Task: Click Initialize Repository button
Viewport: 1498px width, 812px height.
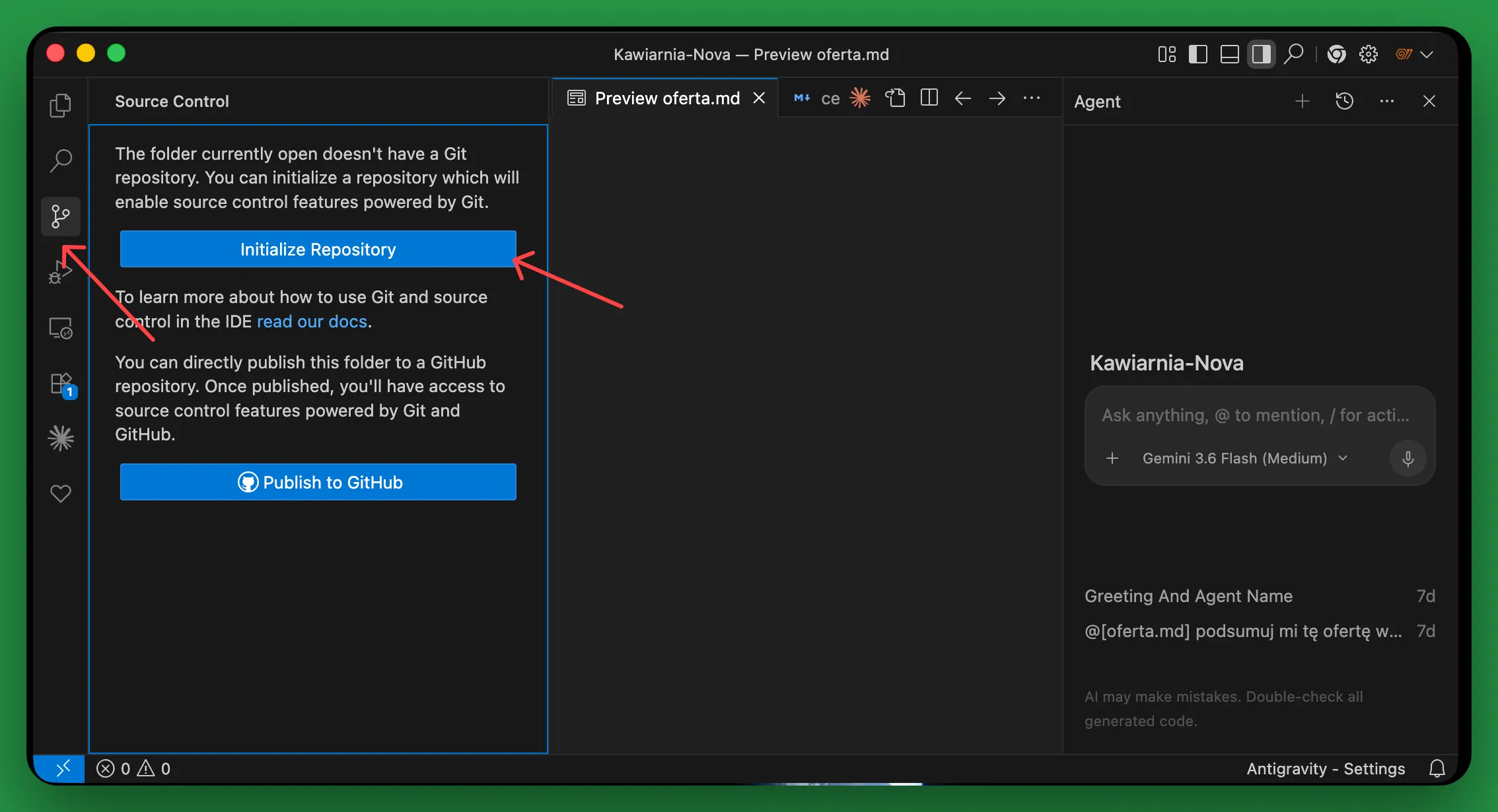Action: [x=318, y=249]
